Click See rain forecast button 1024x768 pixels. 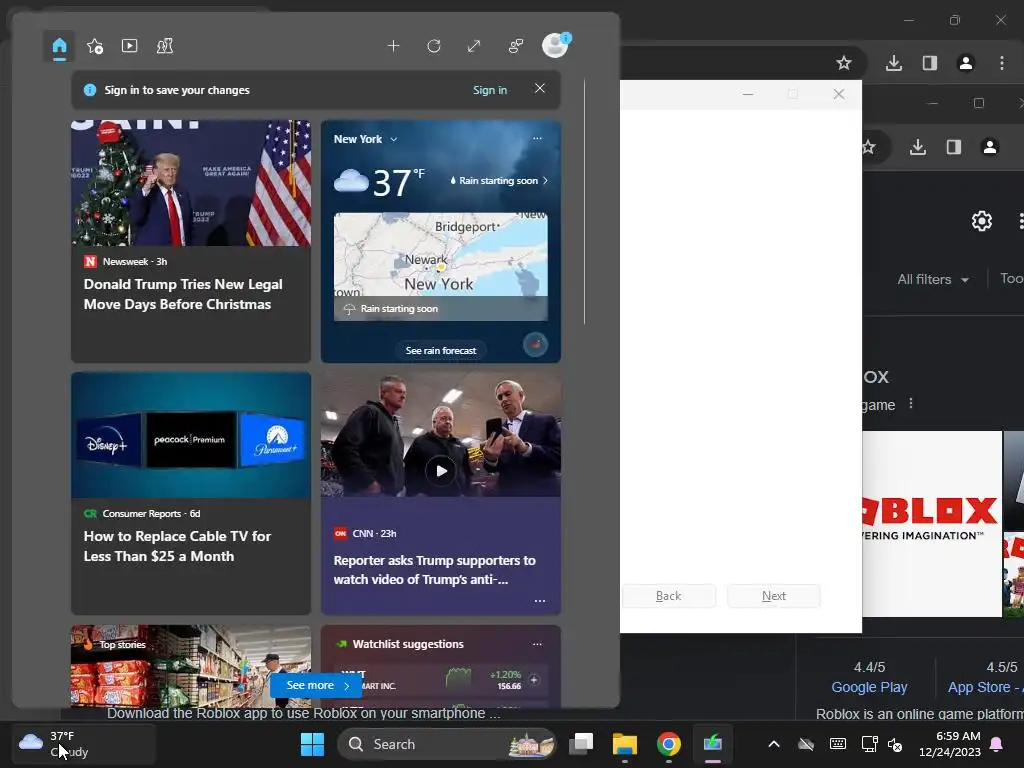click(441, 351)
